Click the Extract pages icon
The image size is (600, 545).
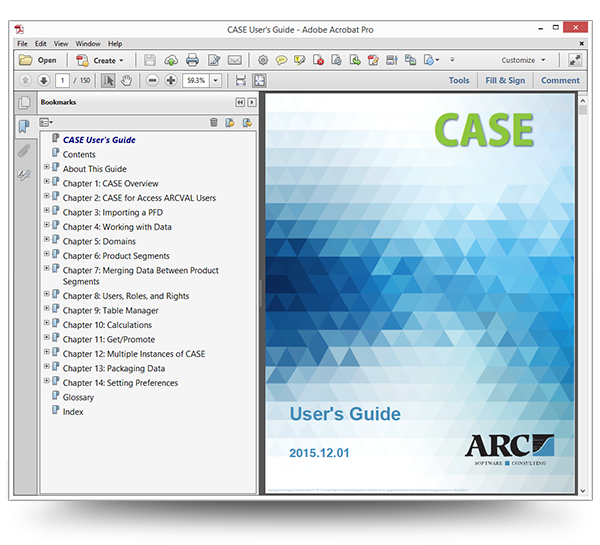[x=355, y=60]
